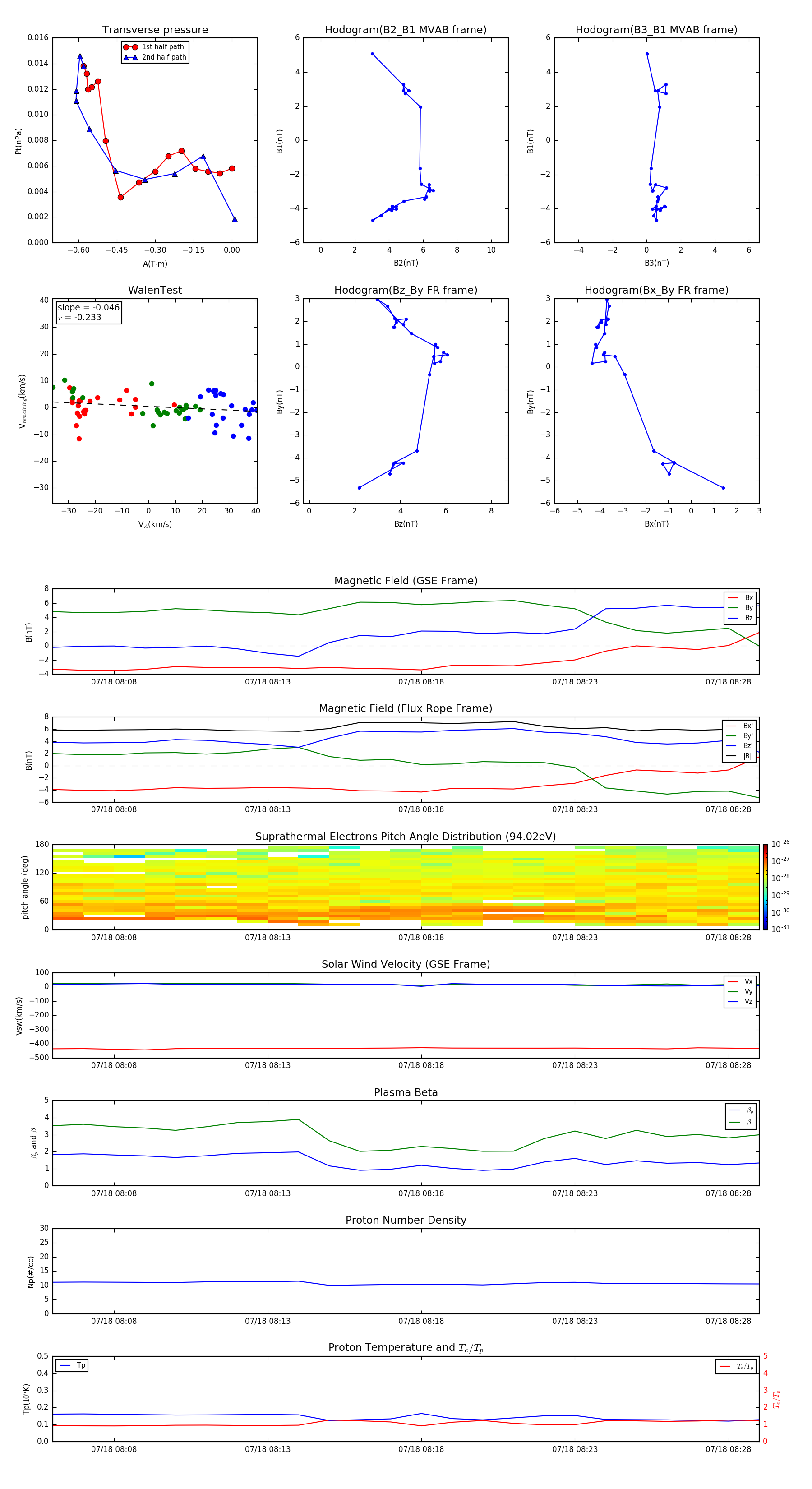Click the dashed regression line in WalenTest
This screenshot has height=1489, width=812.
tap(155, 407)
